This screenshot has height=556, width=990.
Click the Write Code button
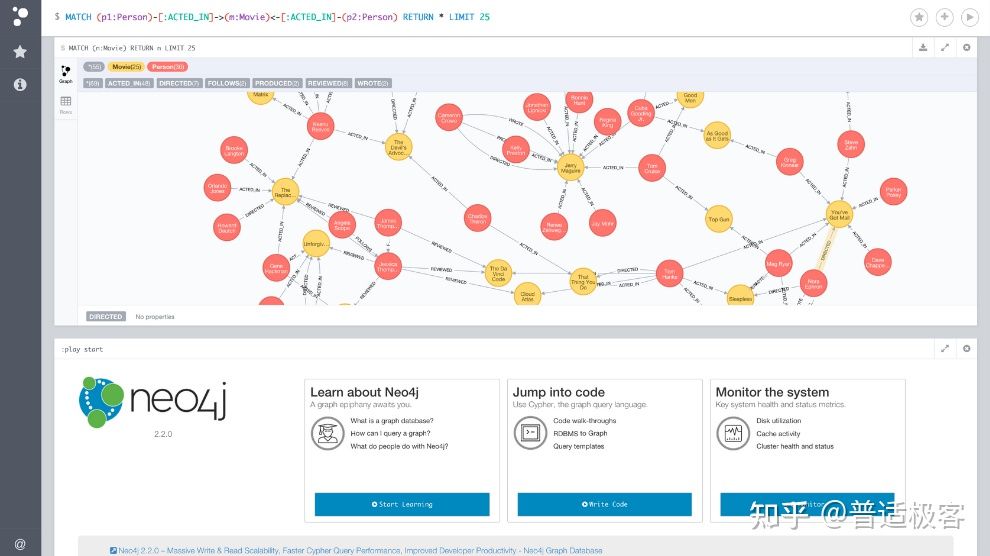605,504
